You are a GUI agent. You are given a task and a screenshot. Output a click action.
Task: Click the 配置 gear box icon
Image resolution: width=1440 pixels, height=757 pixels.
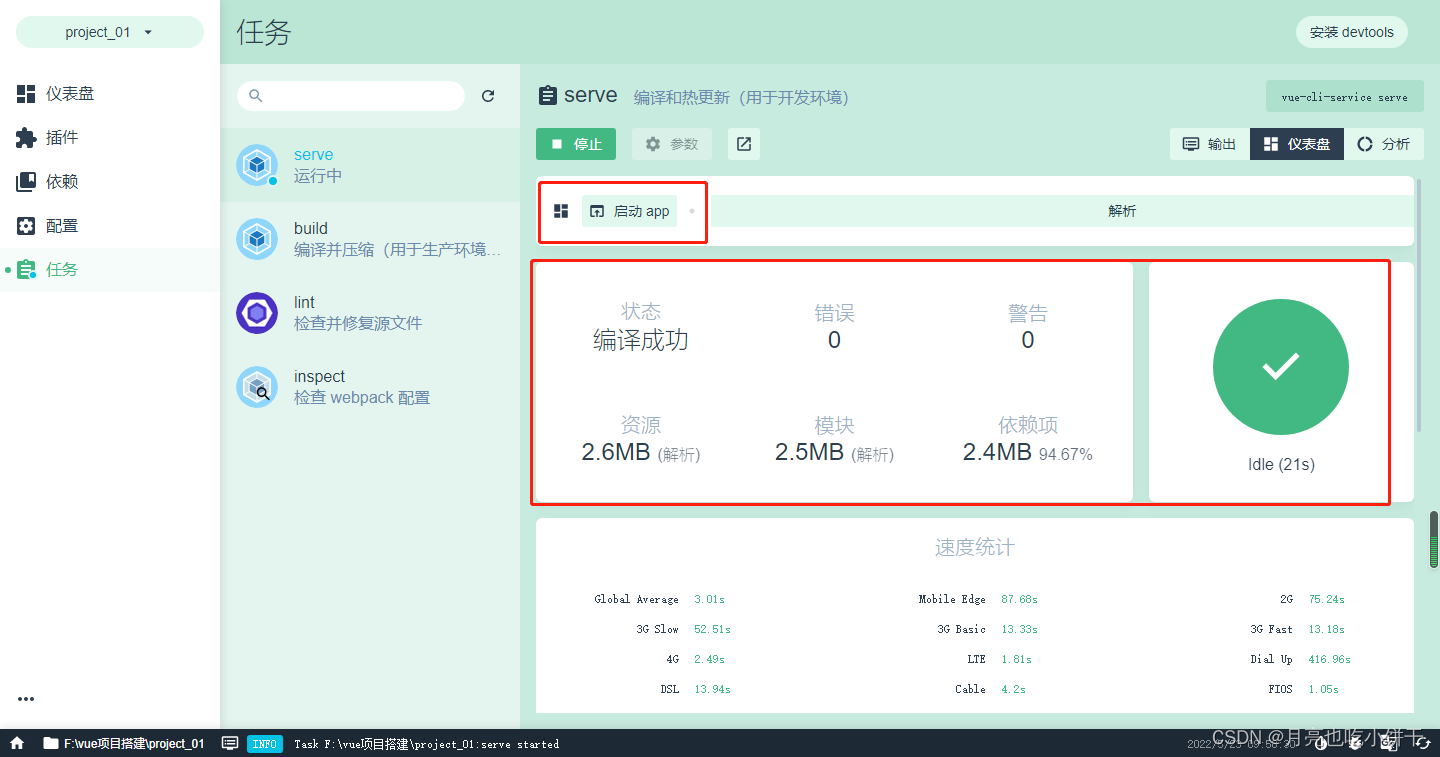tap(26, 225)
